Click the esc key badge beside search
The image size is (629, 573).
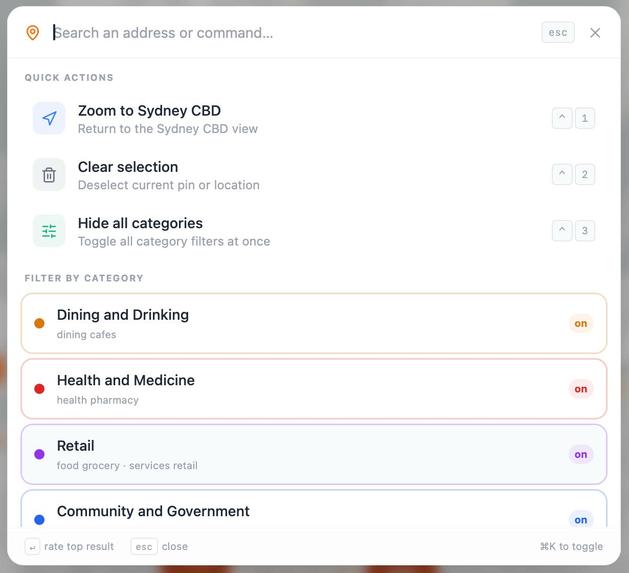click(558, 33)
